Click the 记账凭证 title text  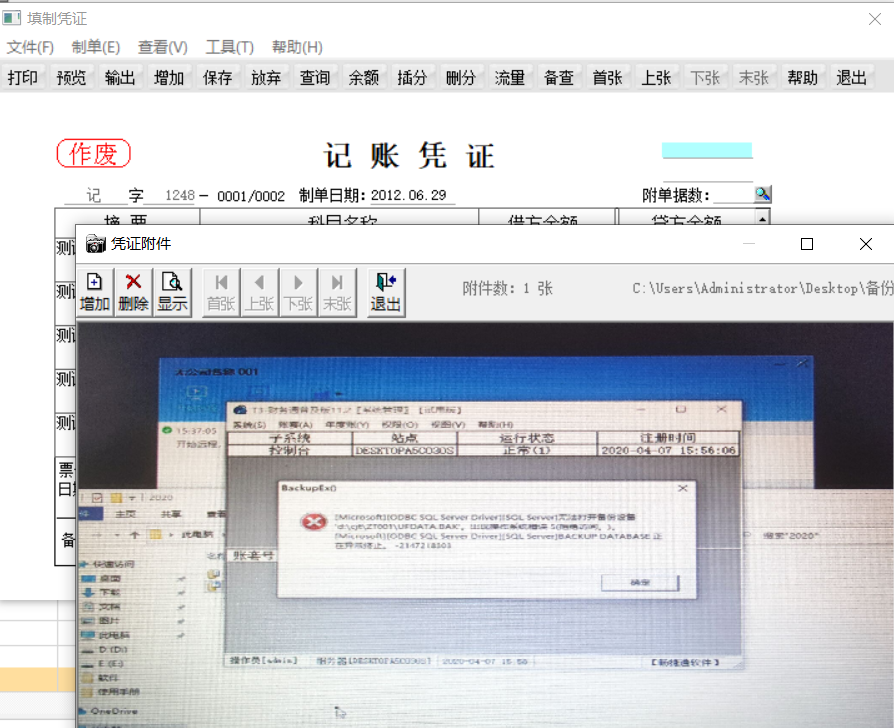pos(409,155)
